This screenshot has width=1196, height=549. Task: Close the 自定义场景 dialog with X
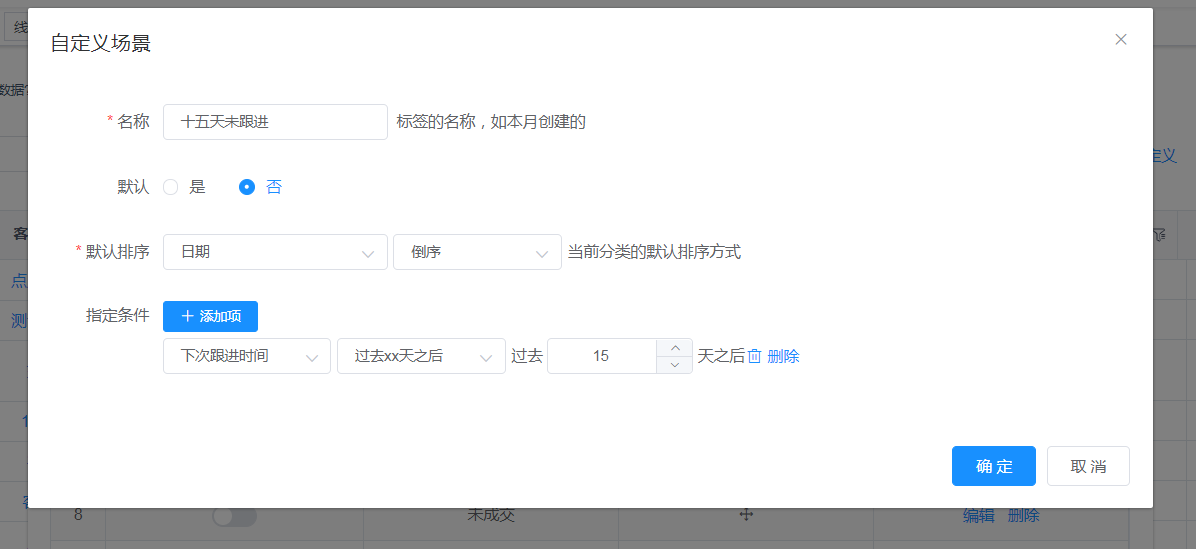click(1121, 40)
